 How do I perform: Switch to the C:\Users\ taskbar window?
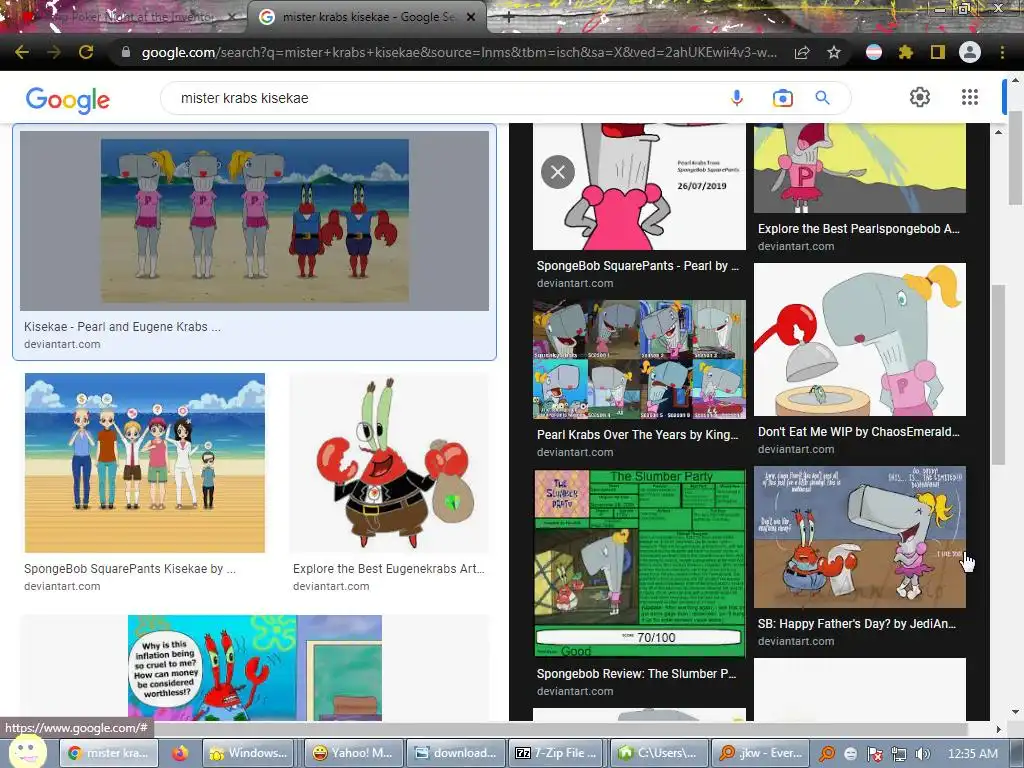[658, 753]
